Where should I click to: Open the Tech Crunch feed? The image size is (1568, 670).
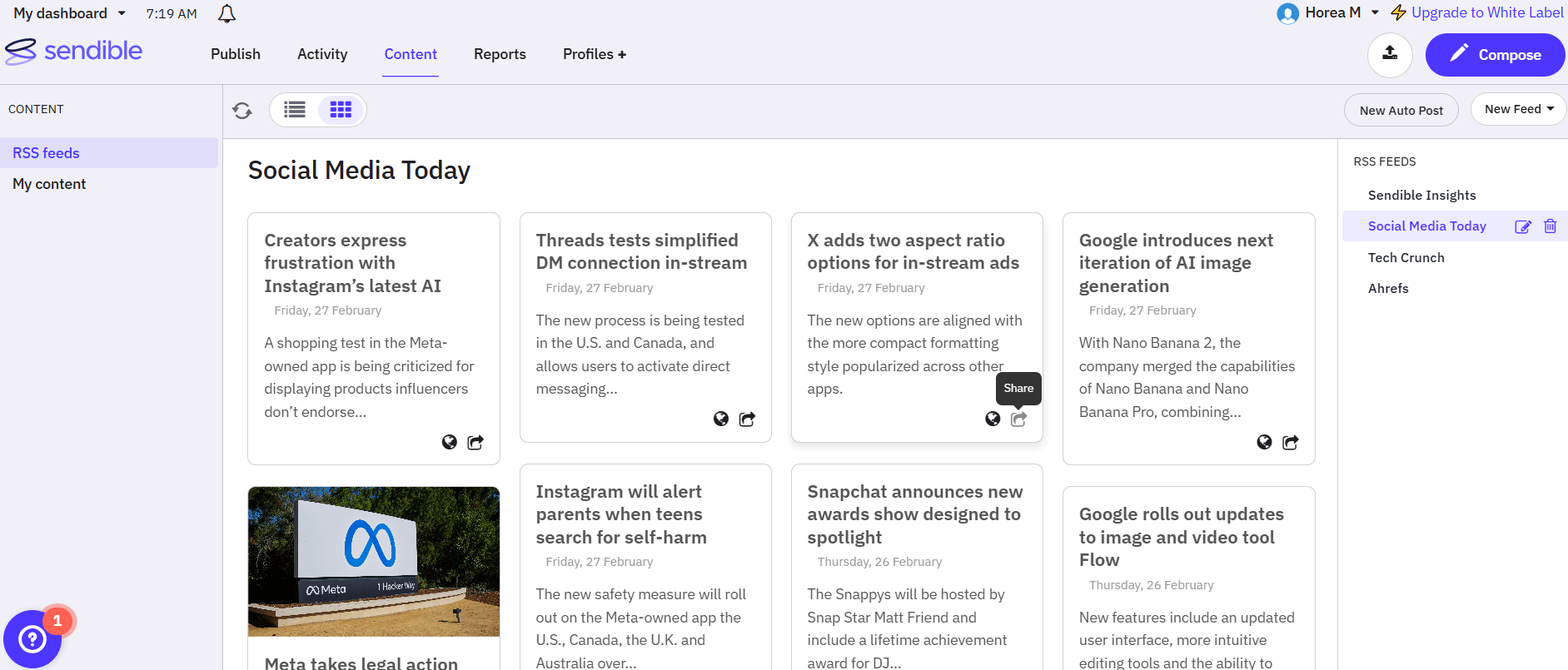point(1406,258)
